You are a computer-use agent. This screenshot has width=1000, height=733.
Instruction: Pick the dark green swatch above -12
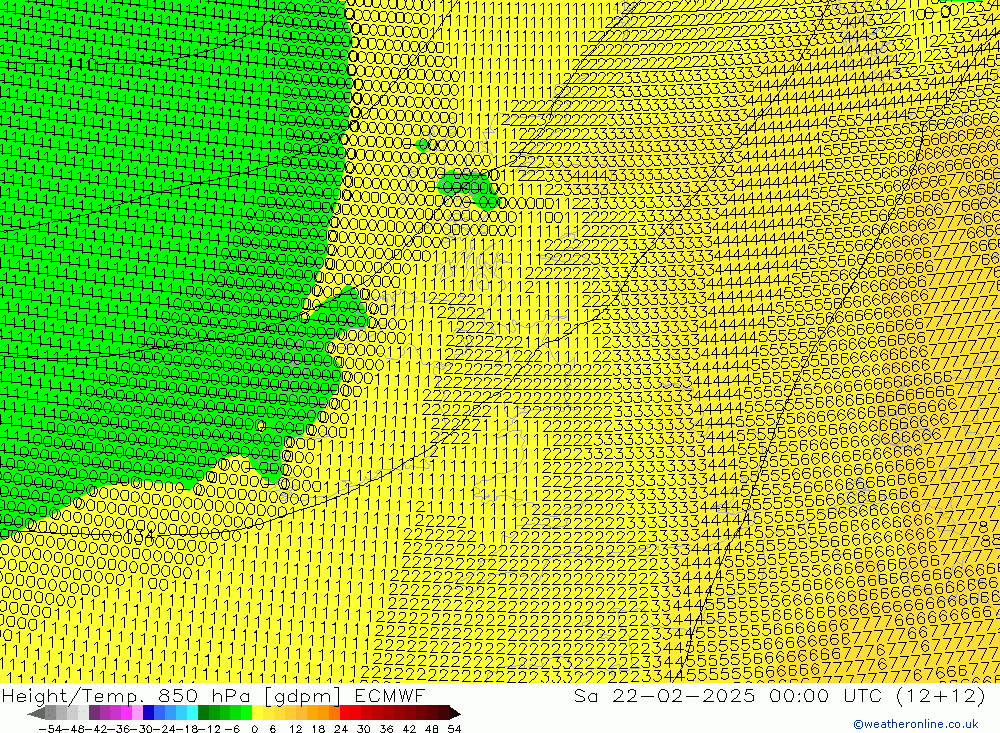(x=203, y=713)
